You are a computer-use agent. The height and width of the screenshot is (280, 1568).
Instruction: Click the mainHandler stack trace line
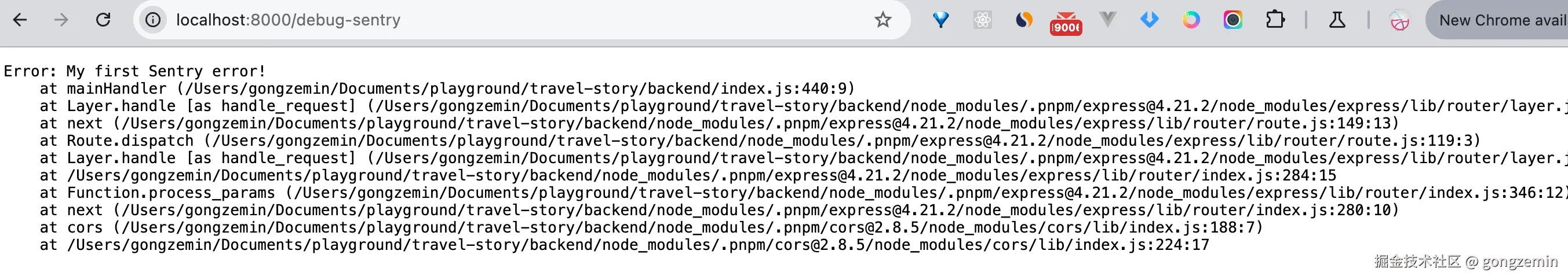[x=447, y=89]
